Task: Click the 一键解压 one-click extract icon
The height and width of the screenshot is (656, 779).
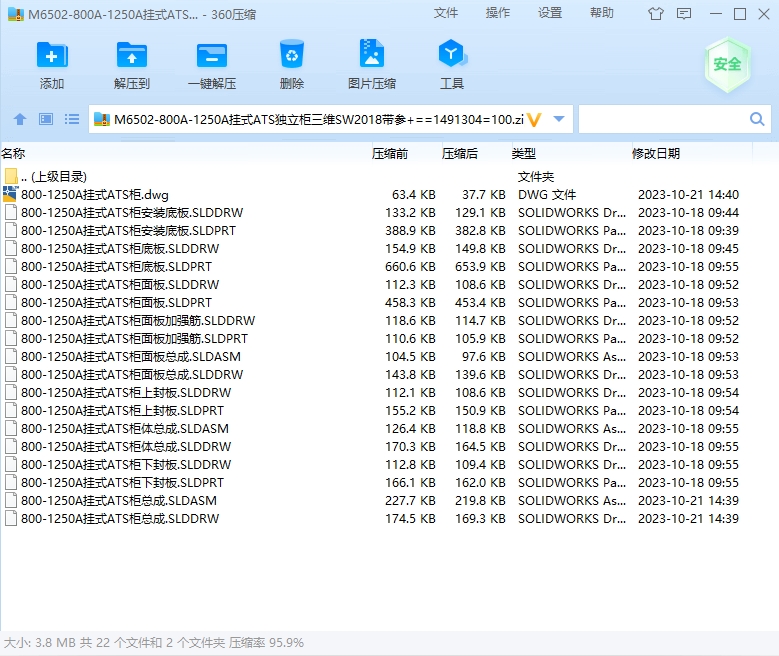Action: pos(212,55)
